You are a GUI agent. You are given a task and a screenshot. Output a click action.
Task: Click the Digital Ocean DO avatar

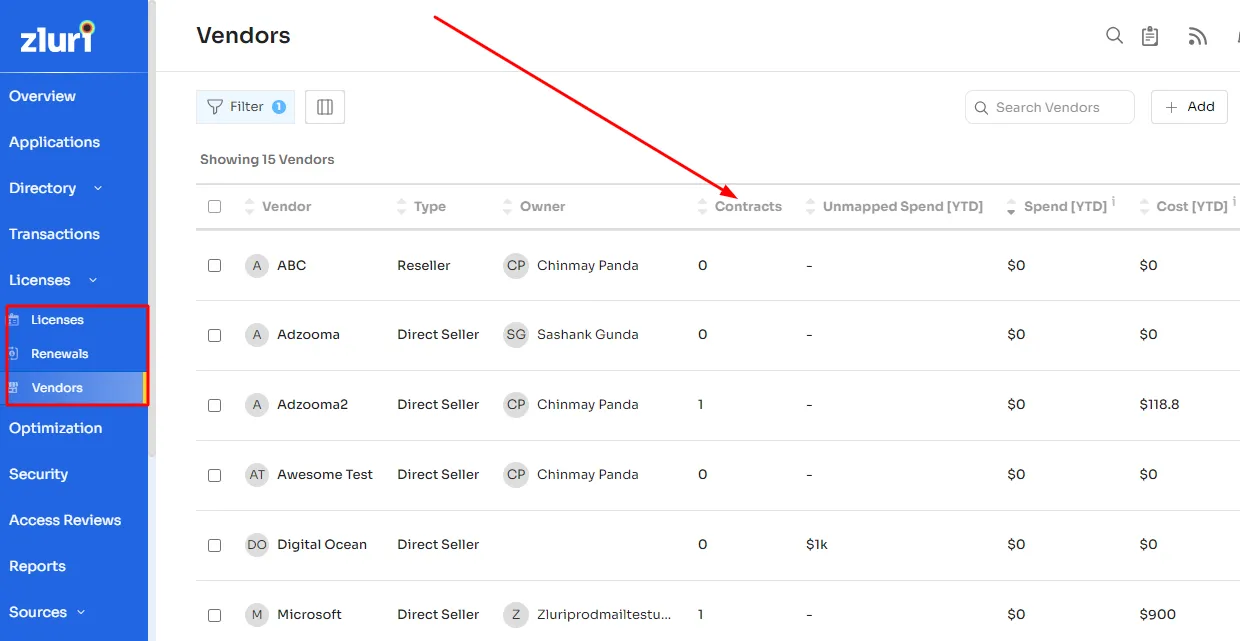click(x=257, y=545)
